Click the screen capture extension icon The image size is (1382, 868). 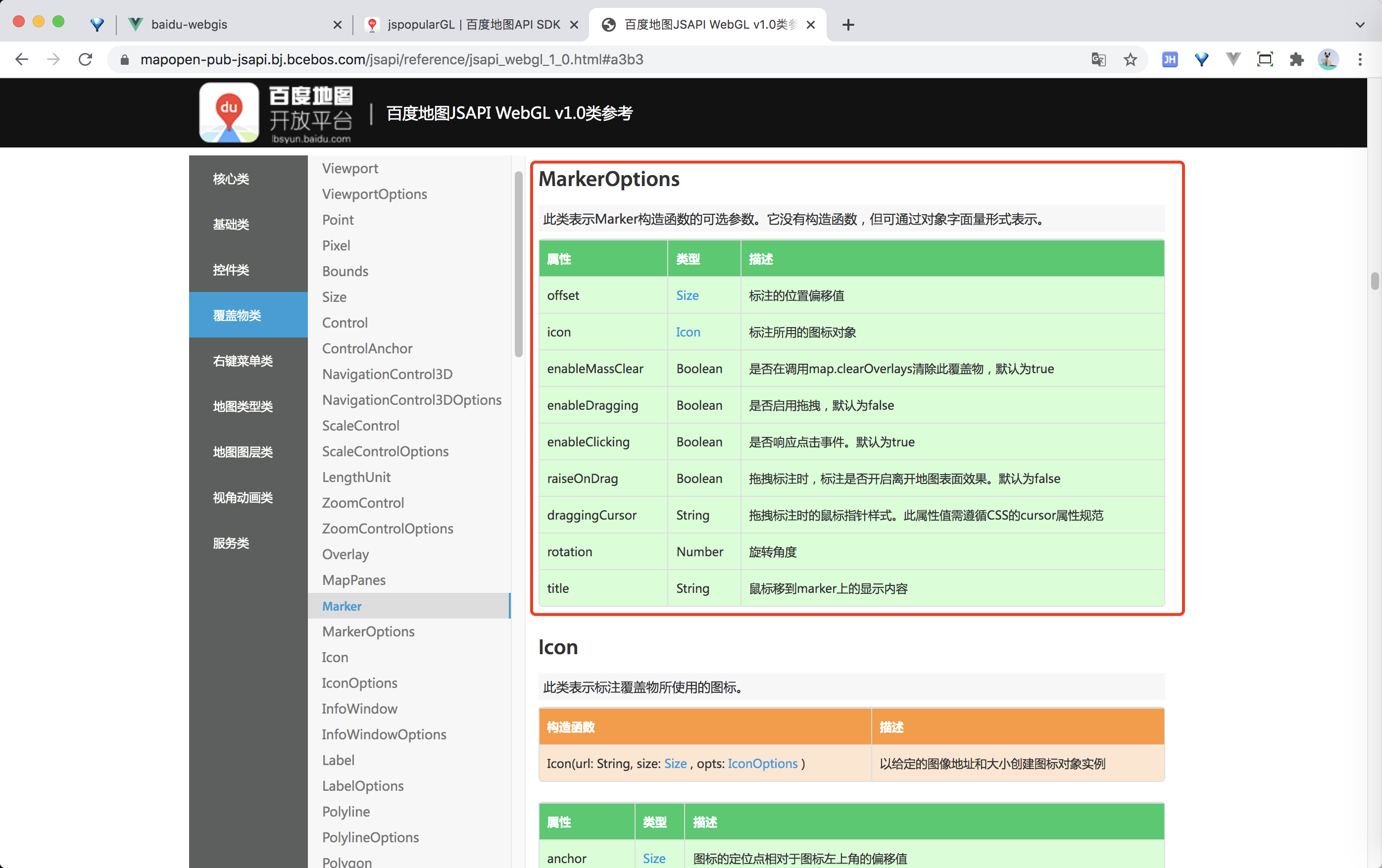[1265, 59]
